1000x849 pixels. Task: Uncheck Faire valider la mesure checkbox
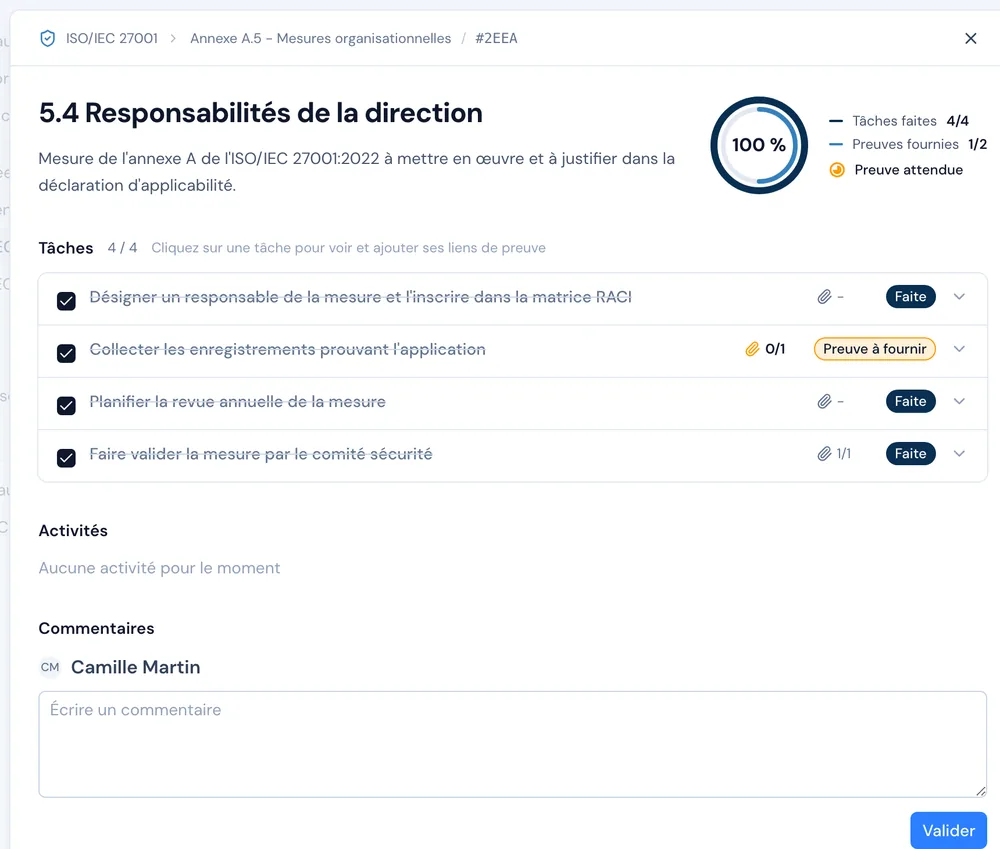[x=66, y=457]
